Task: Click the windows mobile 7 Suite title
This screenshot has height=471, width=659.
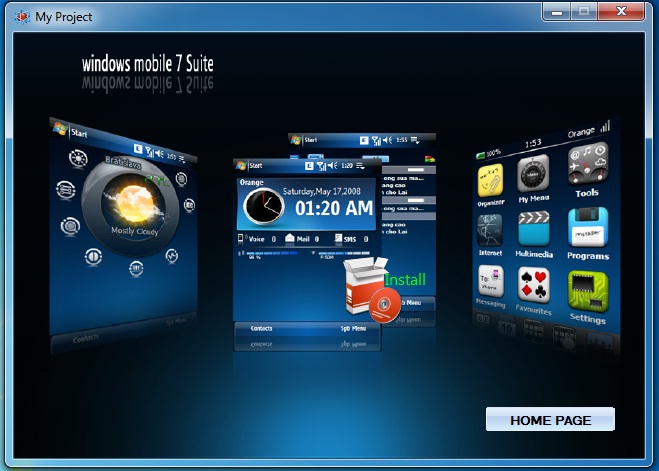Action: (148, 63)
